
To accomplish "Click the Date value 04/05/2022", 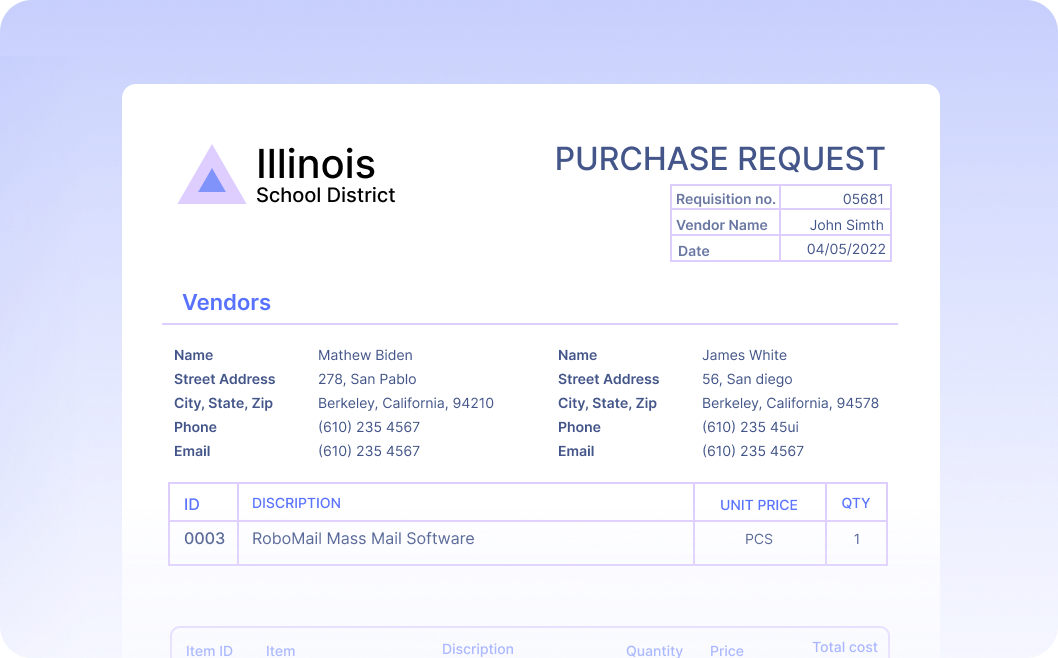I will click(847, 250).
